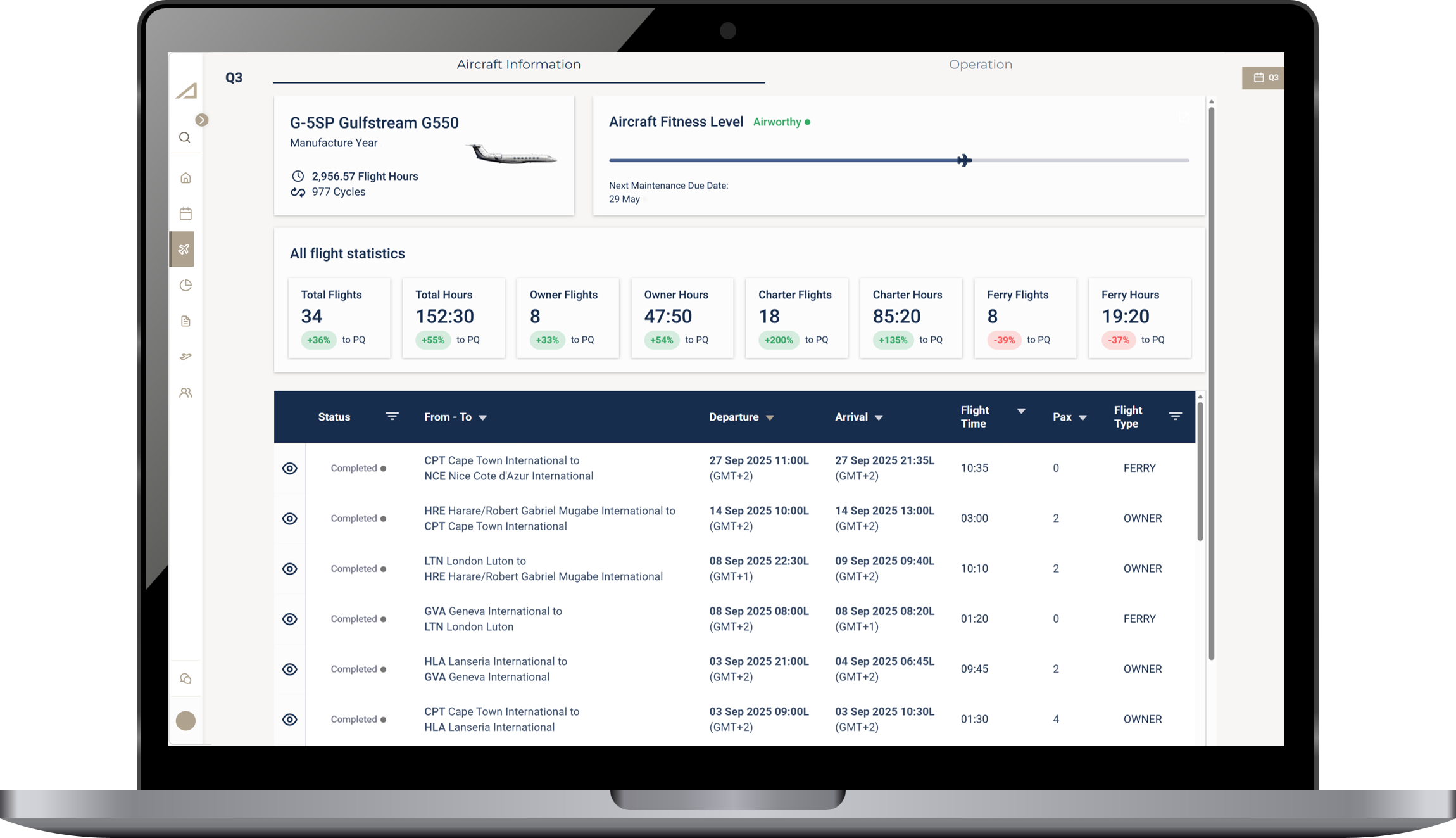Show details via eye icon on HLA to GVA flight
1456x838 pixels.
[289, 669]
